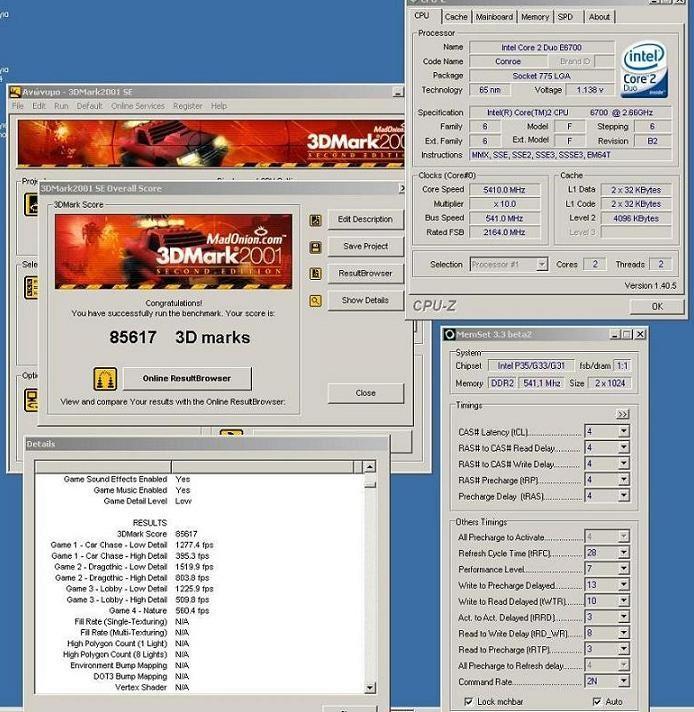Open the Read to Precharge (tRTP) dropdown
Screen dimensions: 694x712
pyautogui.click(x=624, y=648)
